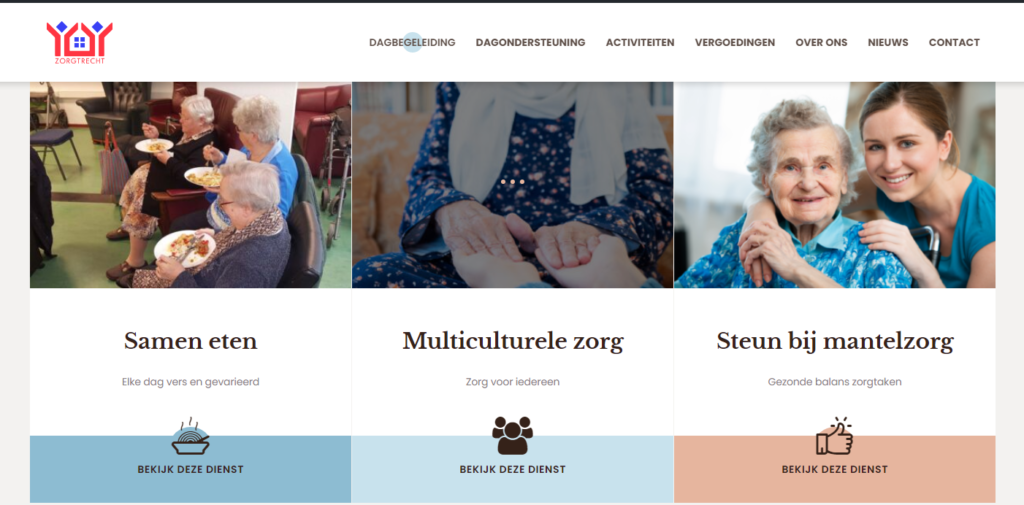Open the Nieuws page
The width and height of the screenshot is (1024, 505).
click(888, 42)
